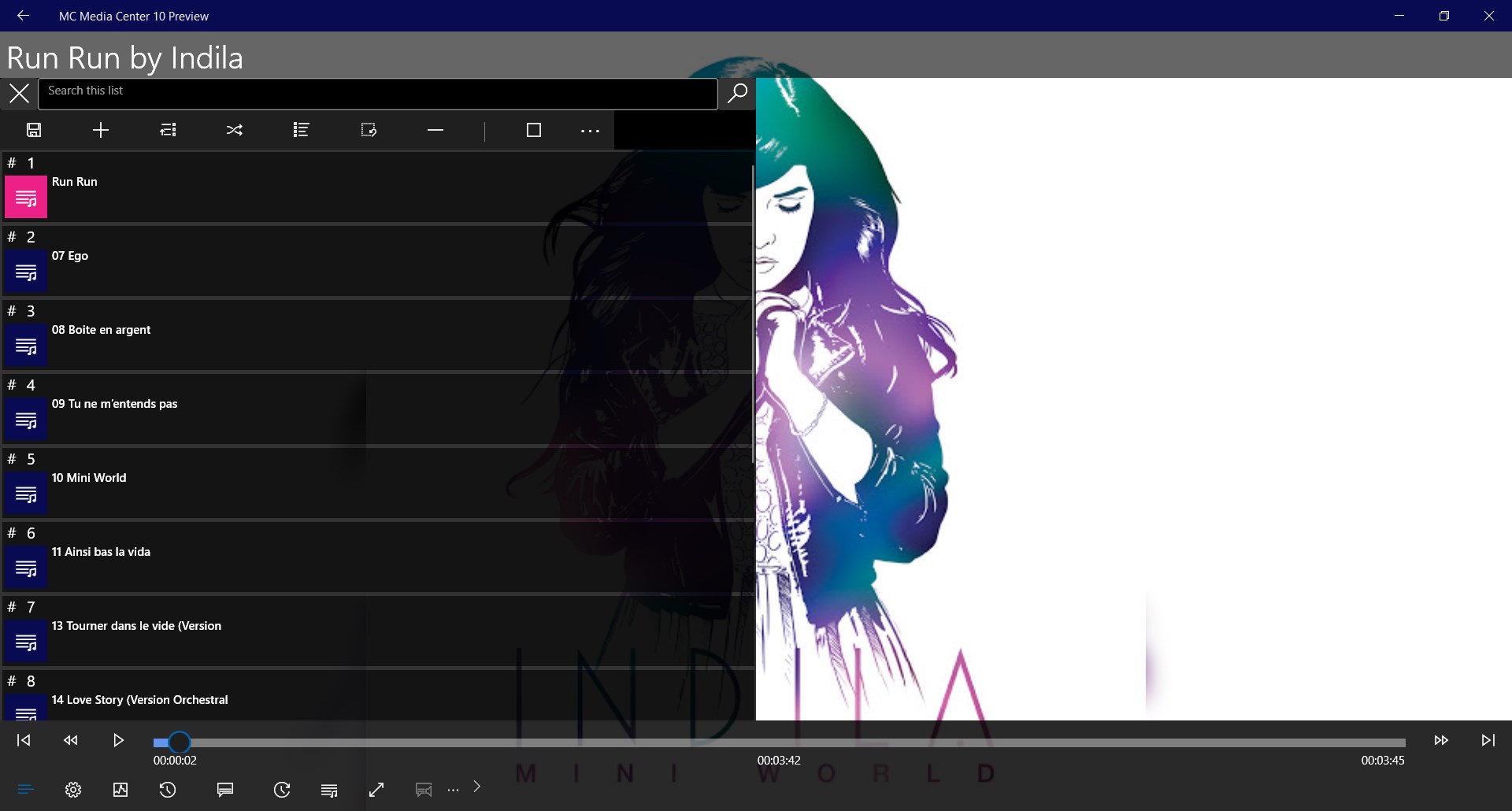Click the track icon beside 08 Boite en argent

[x=26, y=345]
